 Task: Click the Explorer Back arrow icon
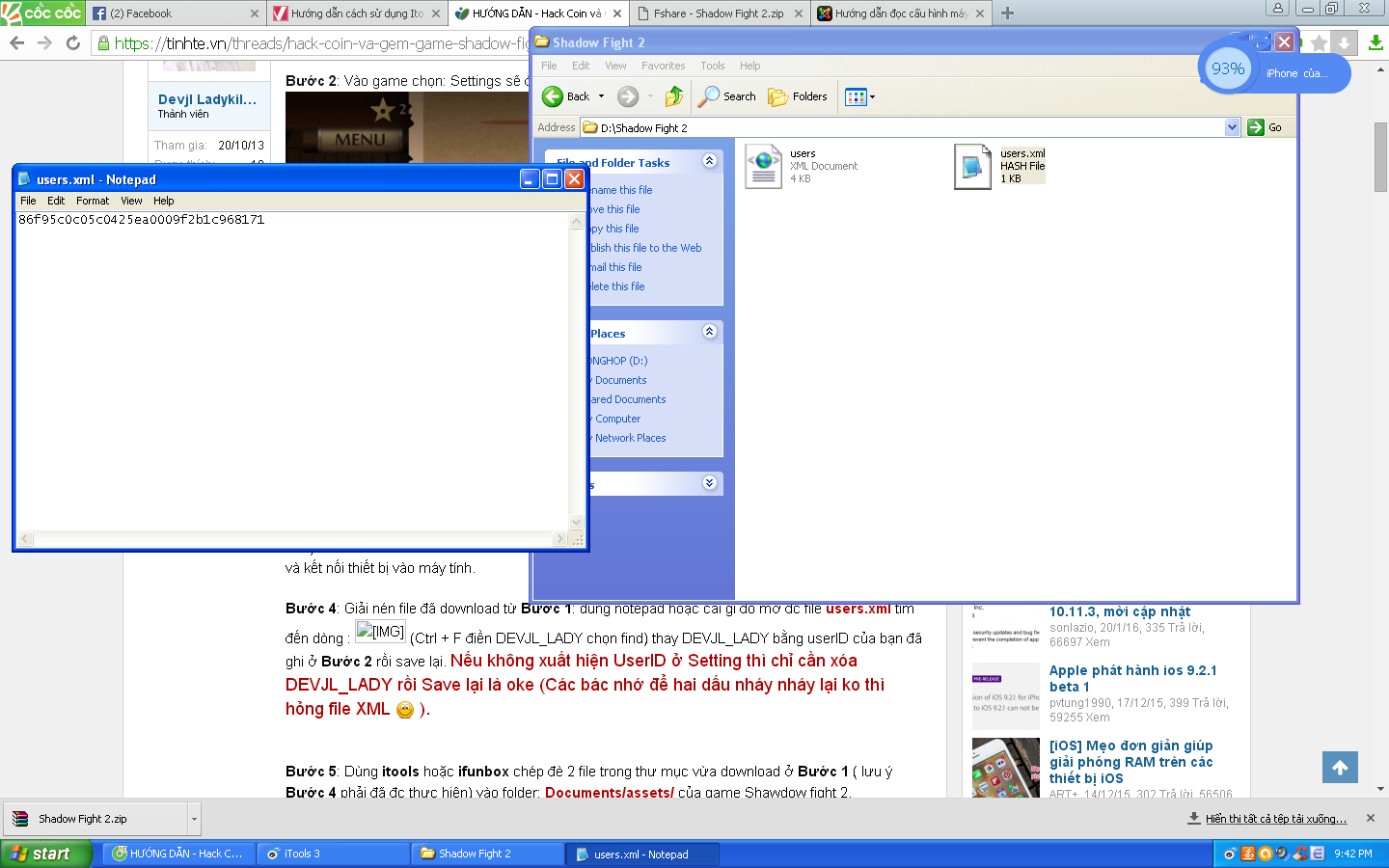click(x=553, y=96)
